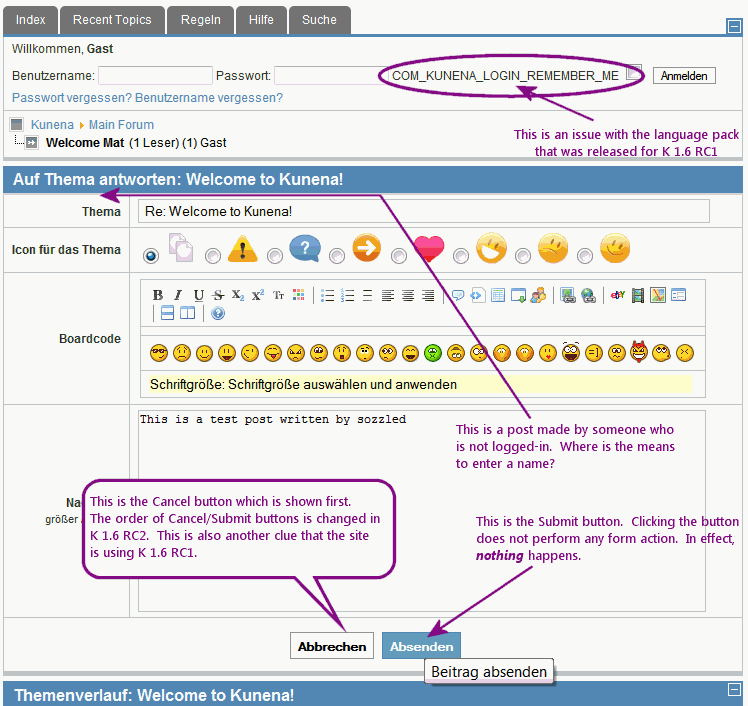Tick the remember me login checkbox

coord(633,73)
